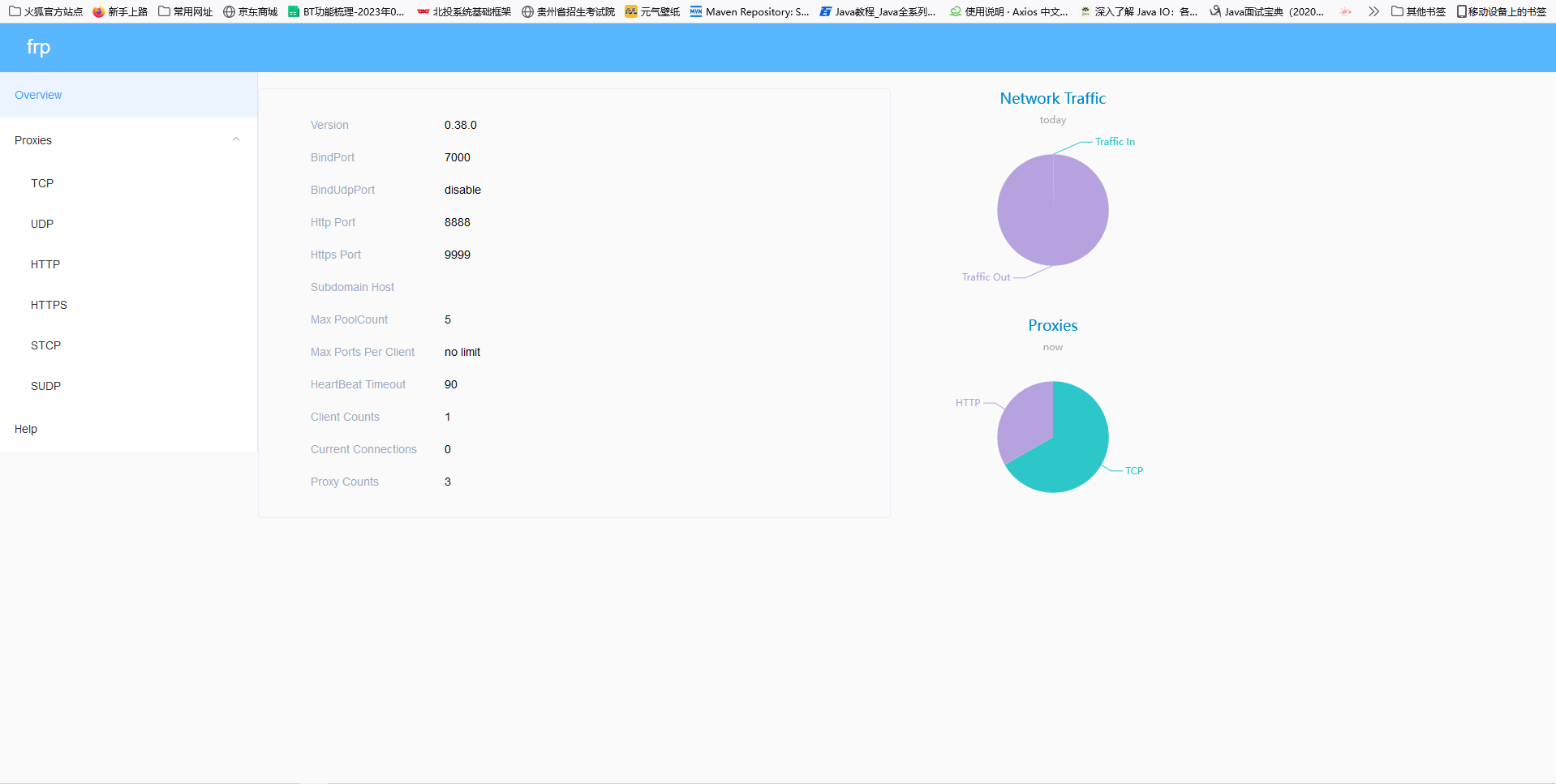Click the frp logo in header
Image resolution: width=1556 pixels, height=784 pixels.
[38, 47]
